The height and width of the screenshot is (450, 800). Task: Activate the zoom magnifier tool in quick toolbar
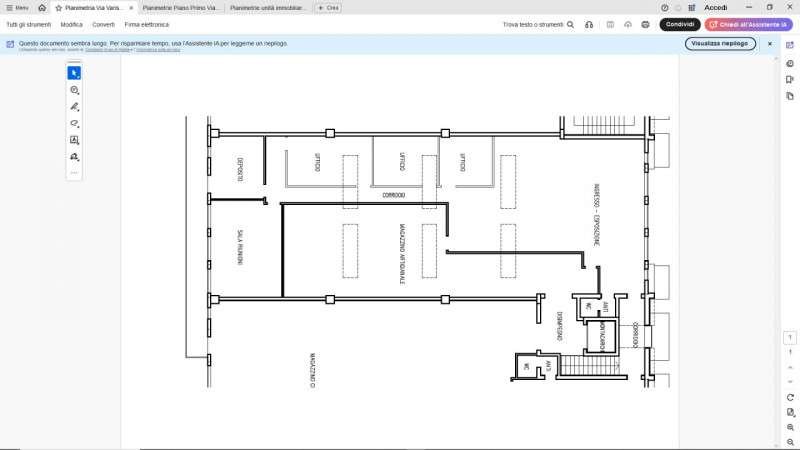tap(74, 90)
